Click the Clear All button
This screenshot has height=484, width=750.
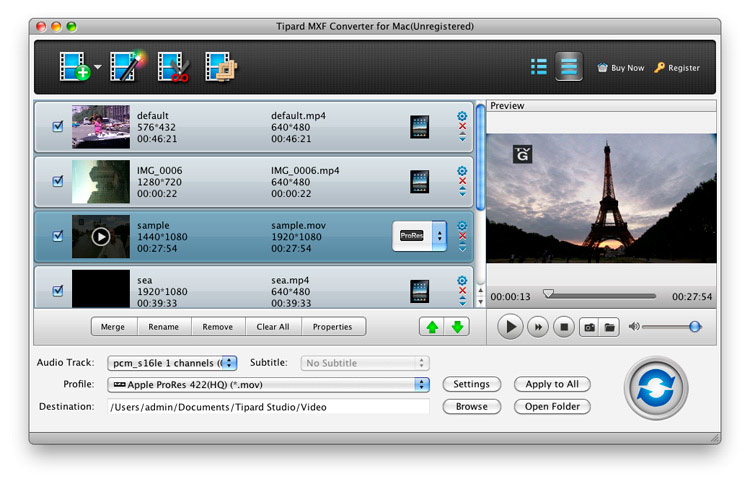tap(273, 327)
